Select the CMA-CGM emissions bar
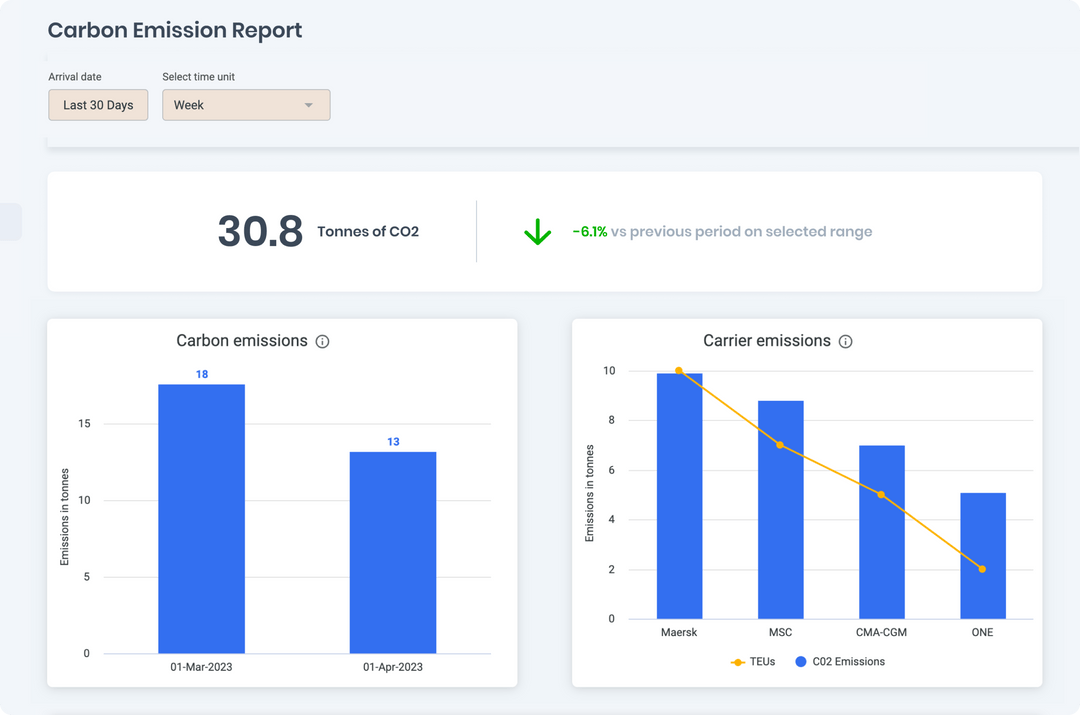Screen dimensions: 1080x715 882,532
